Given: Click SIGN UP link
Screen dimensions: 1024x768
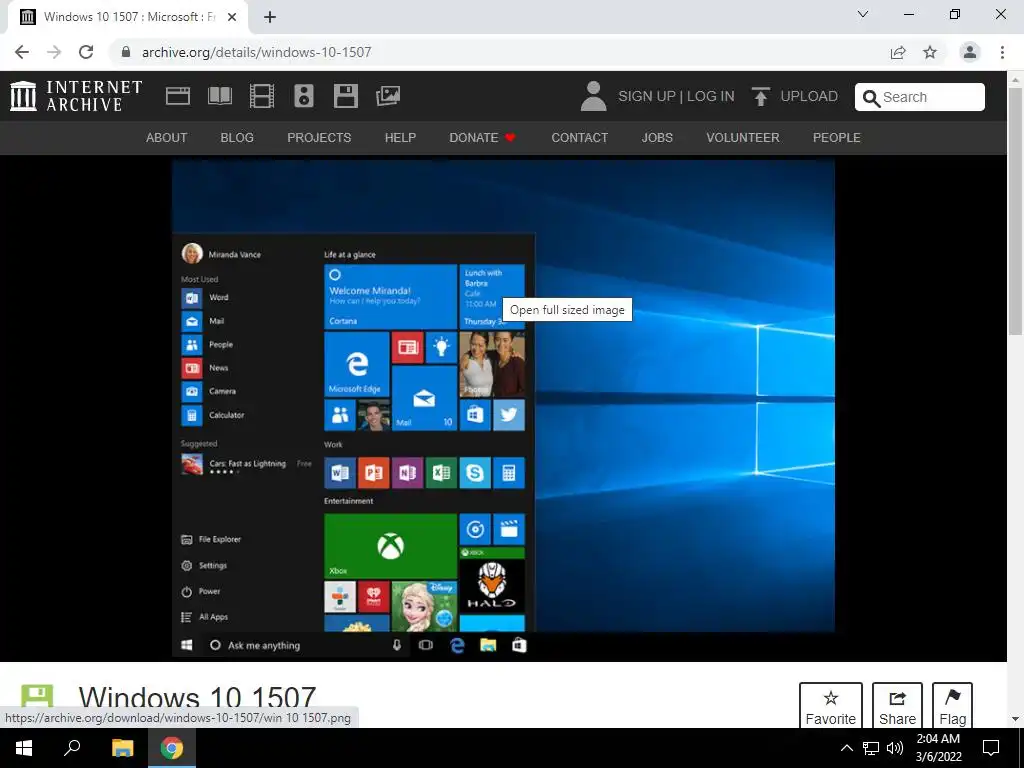Looking at the screenshot, I should [647, 96].
